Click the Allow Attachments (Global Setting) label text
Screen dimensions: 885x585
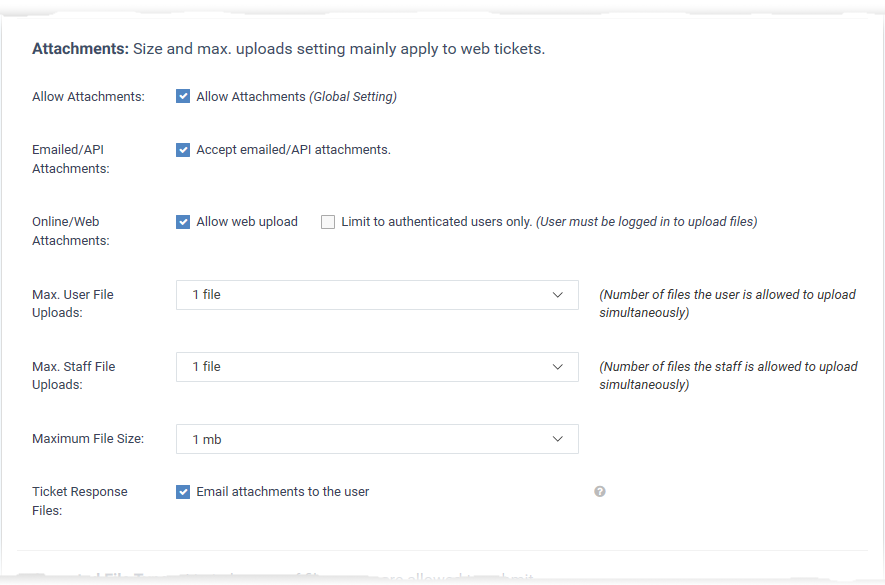[296, 97]
